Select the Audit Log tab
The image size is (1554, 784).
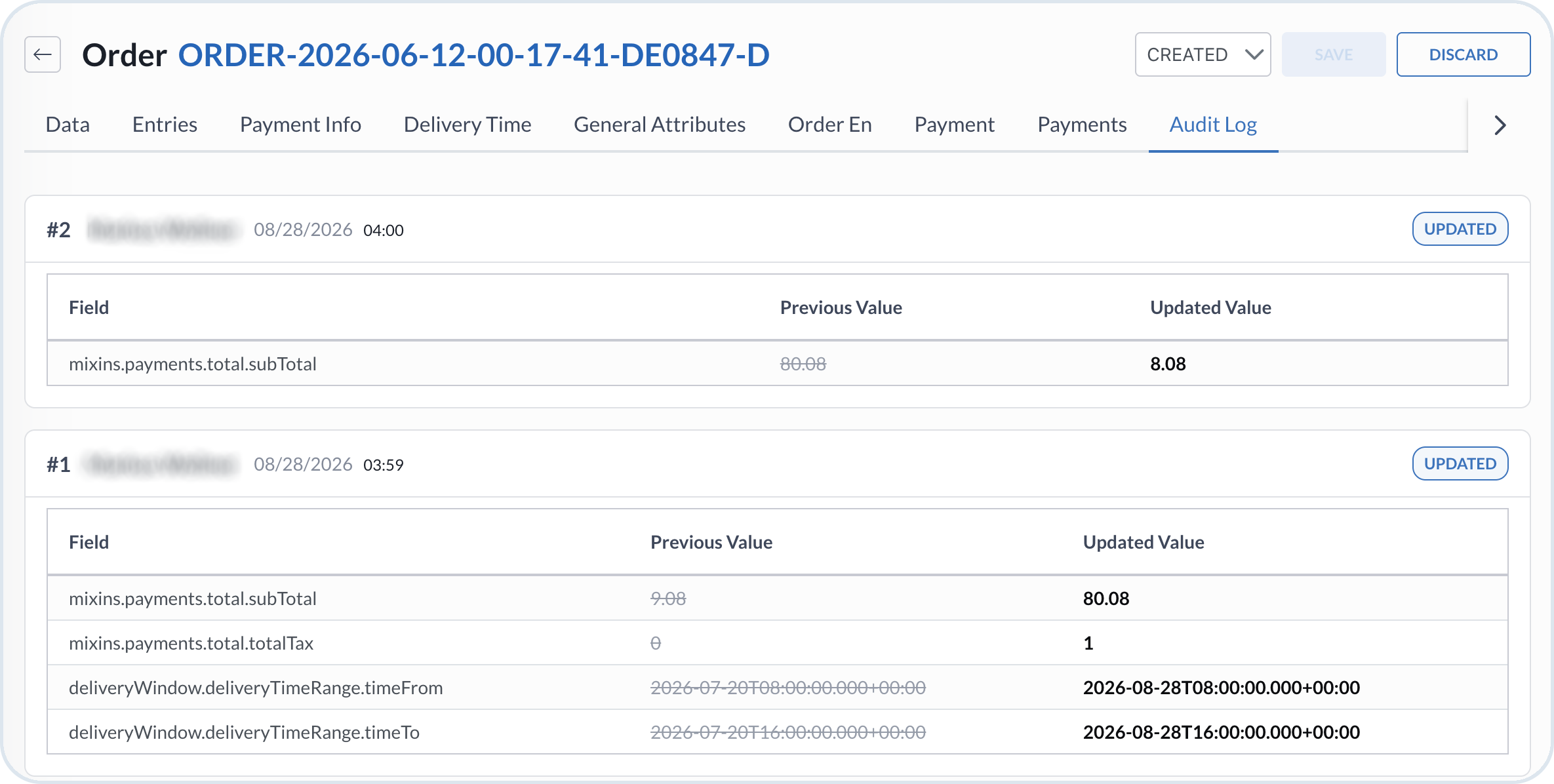tap(1213, 125)
